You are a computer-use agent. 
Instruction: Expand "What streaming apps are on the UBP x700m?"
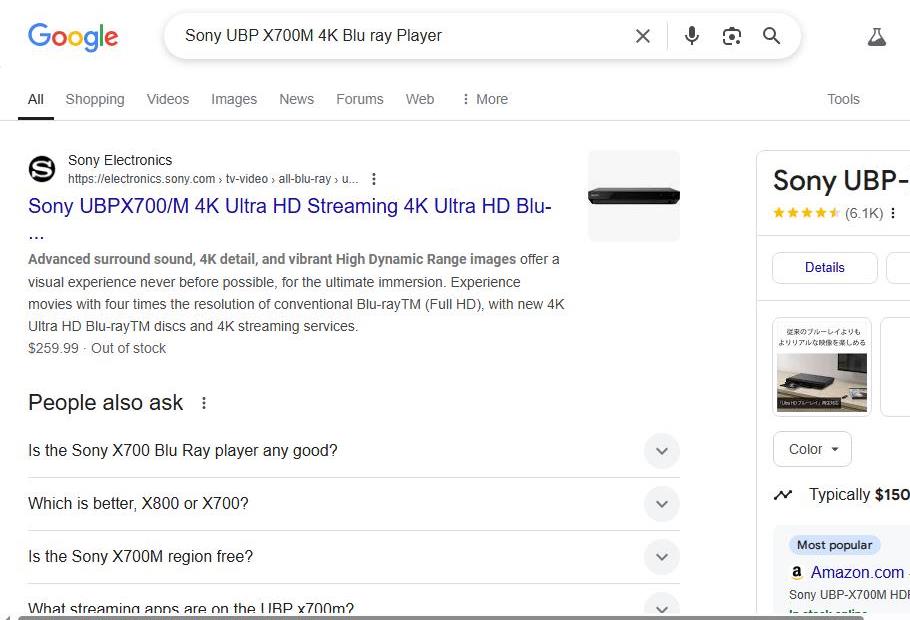(353, 605)
